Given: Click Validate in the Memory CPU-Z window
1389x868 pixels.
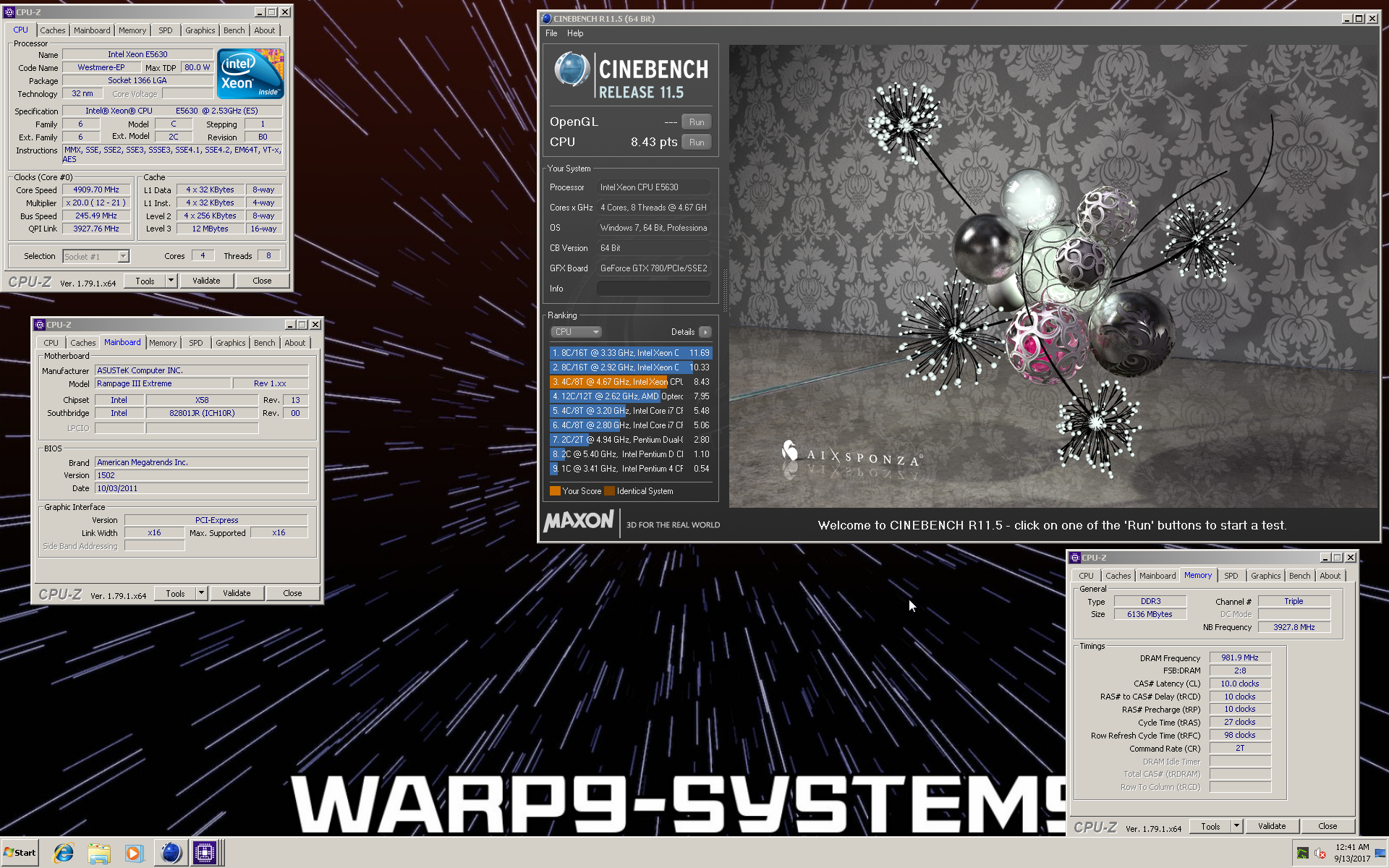Looking at the screenshot, I should pos(1272,826).
